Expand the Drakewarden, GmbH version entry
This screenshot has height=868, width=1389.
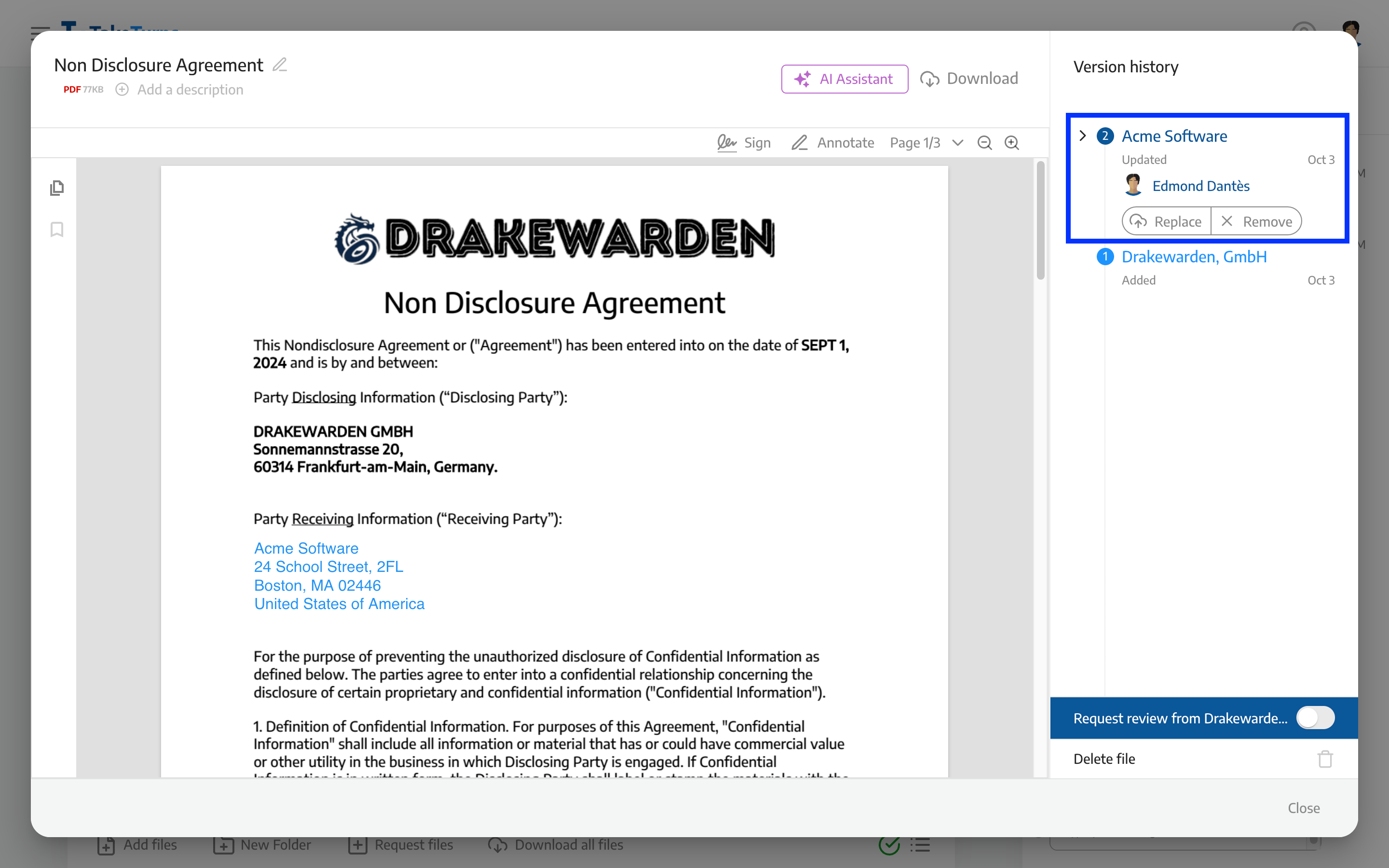pos(1084,256)
